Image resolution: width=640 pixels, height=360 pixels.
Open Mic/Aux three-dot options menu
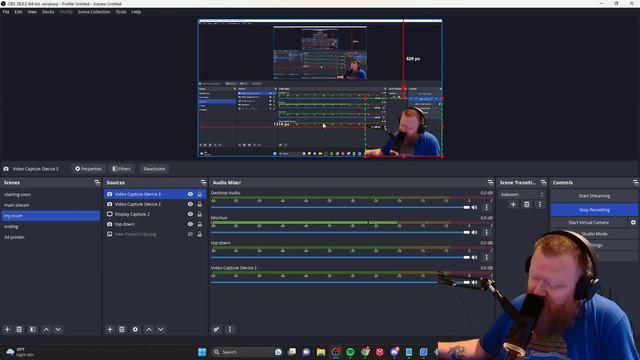point(486,232)
